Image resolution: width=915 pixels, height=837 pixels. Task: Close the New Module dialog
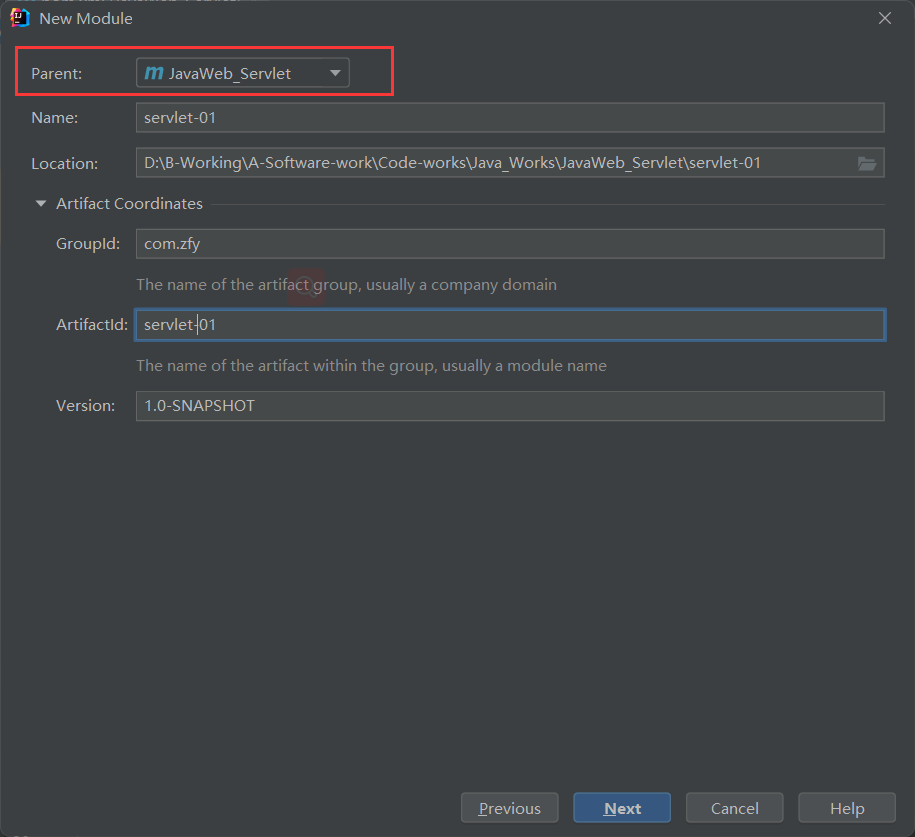[x=884, y=18]
